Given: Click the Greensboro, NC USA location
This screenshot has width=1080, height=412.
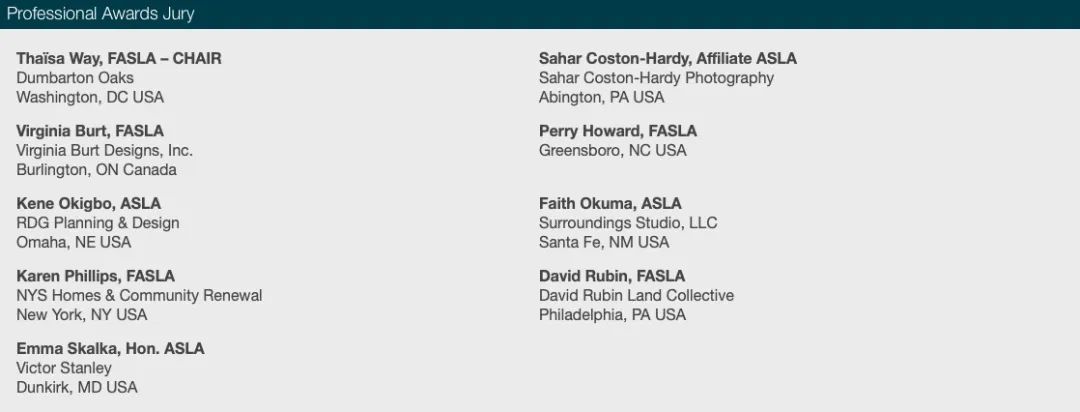Looking at the screenshot, I should click(x=612, y=150).
